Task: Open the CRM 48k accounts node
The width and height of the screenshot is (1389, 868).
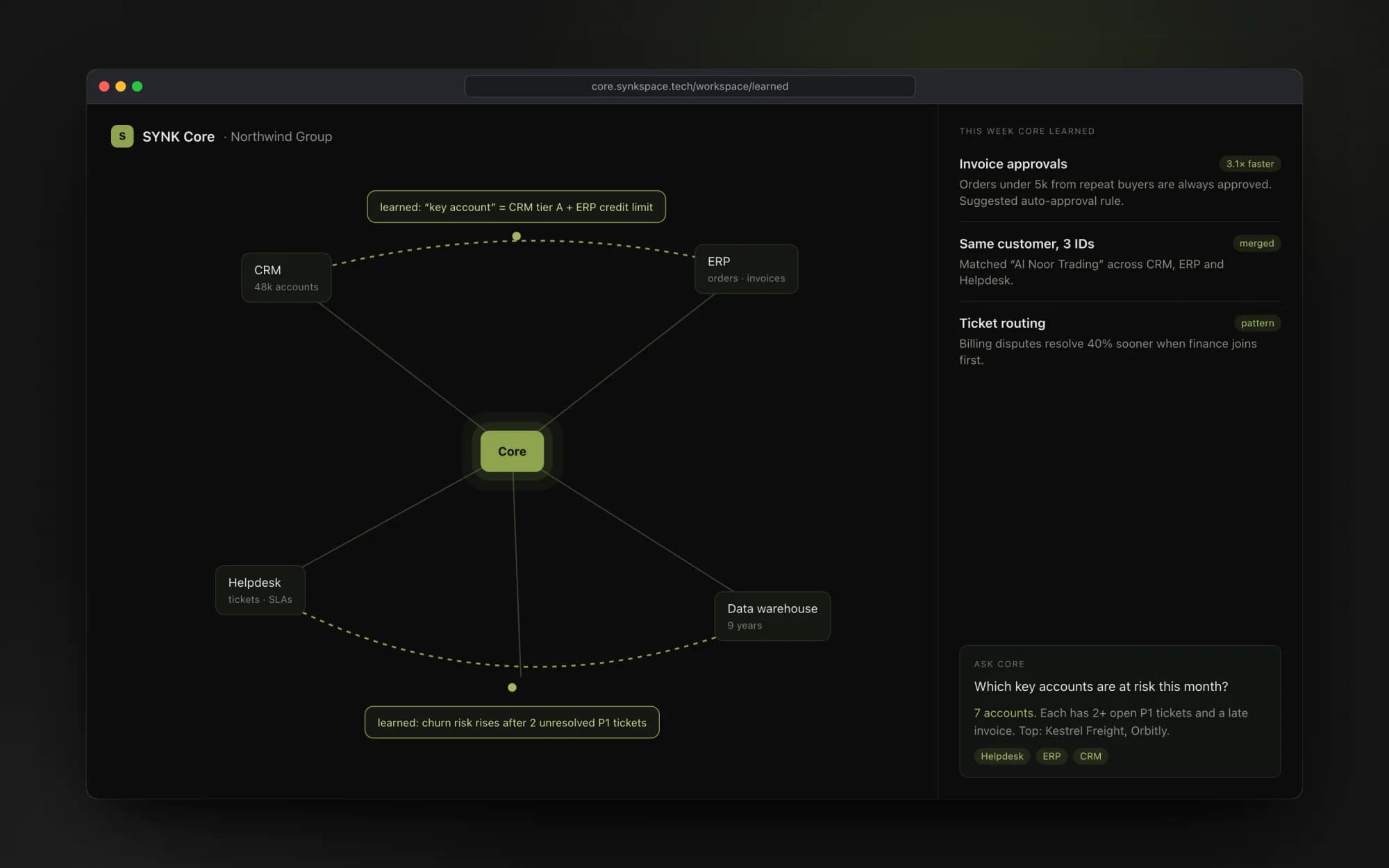Action: tap(286, 278)
